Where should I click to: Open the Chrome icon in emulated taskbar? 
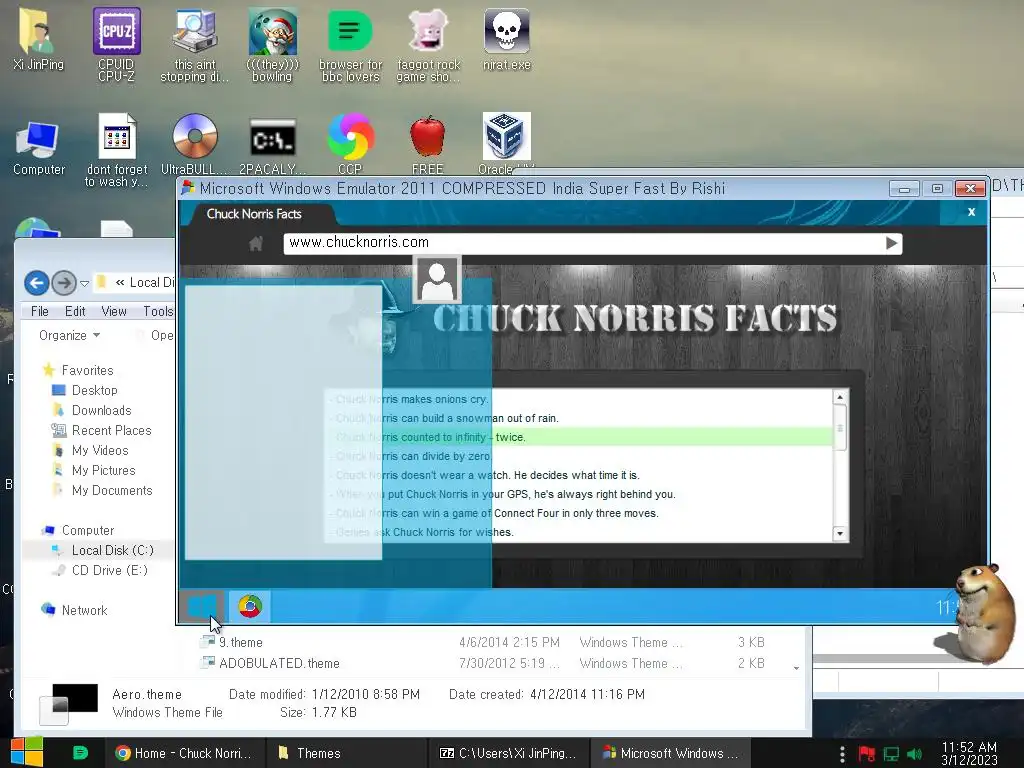pyautogui.click(x=249, y=607)
